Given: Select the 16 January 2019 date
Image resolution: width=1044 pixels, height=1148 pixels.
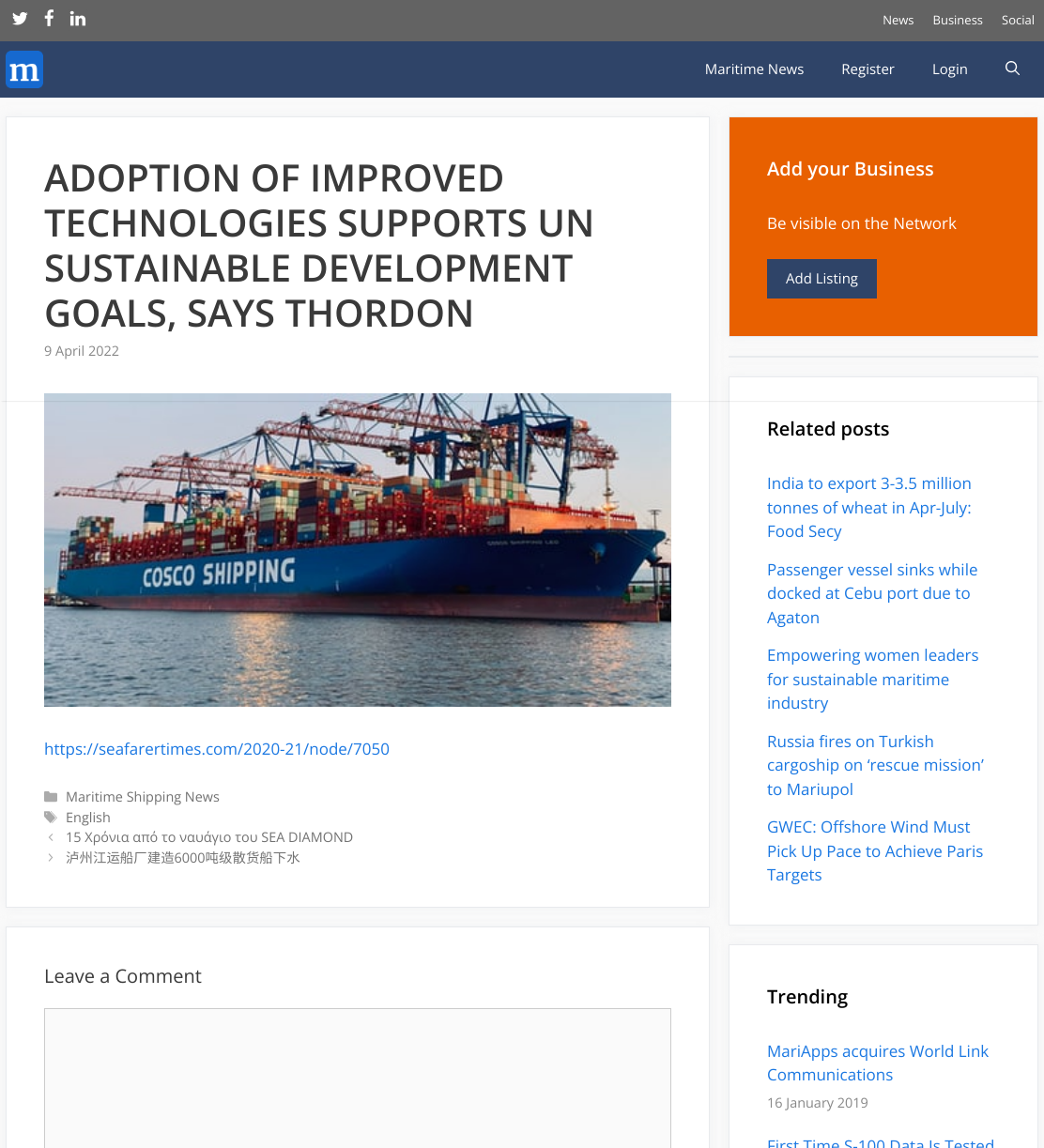Looking at the screenshot, I should click(818, 1103).
